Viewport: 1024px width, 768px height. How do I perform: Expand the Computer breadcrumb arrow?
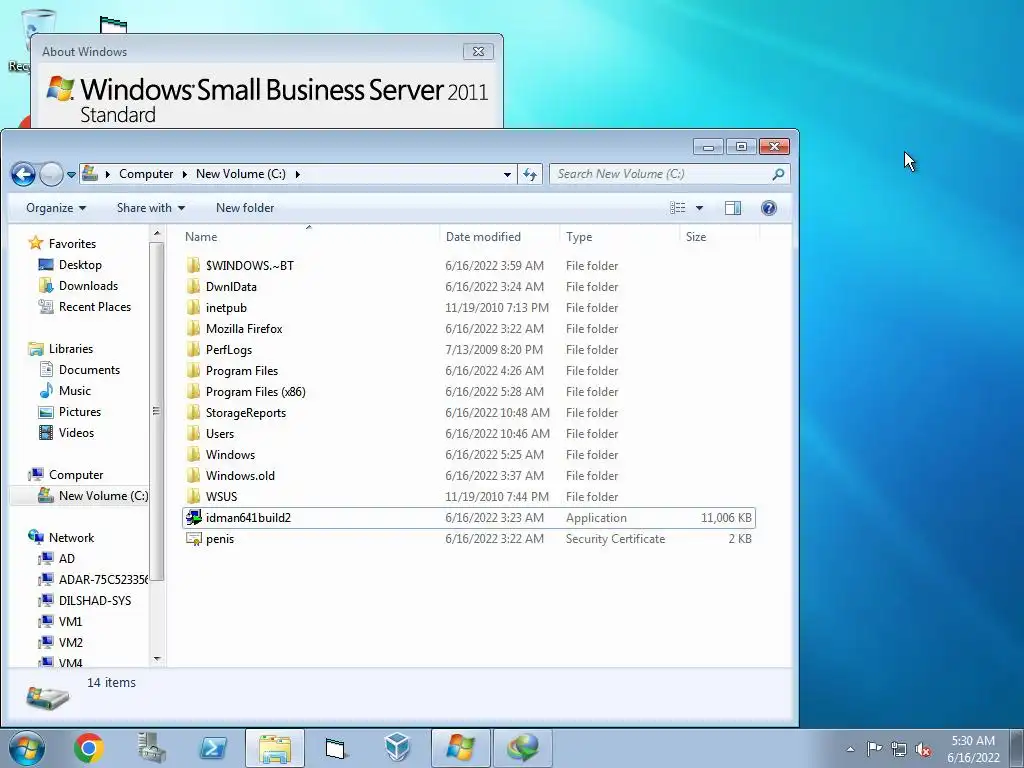click(184, 174)
